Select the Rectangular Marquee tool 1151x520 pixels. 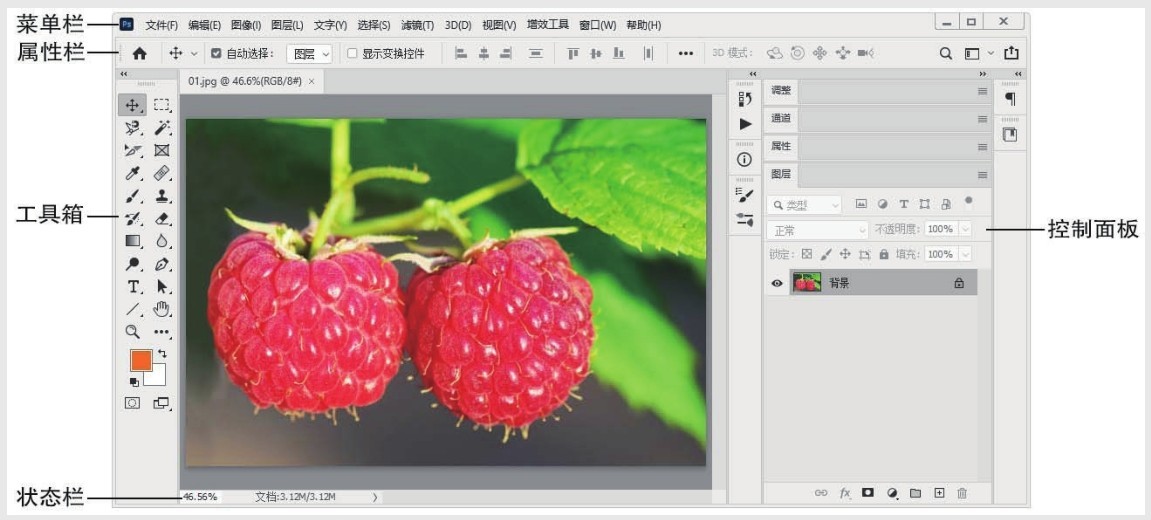coord(161,105)
